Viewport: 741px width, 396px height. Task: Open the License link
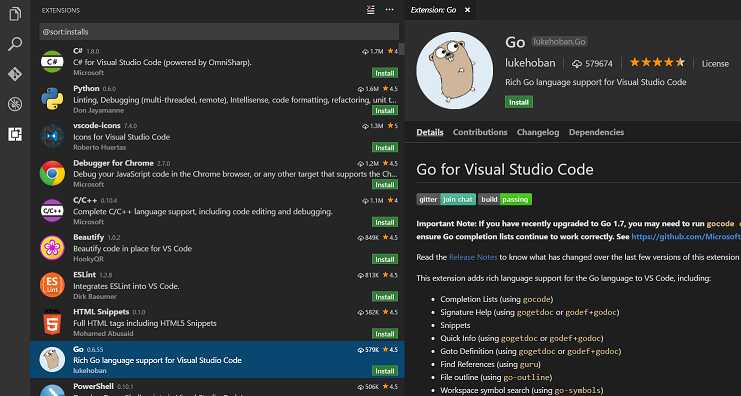click(x=715, y=63)
